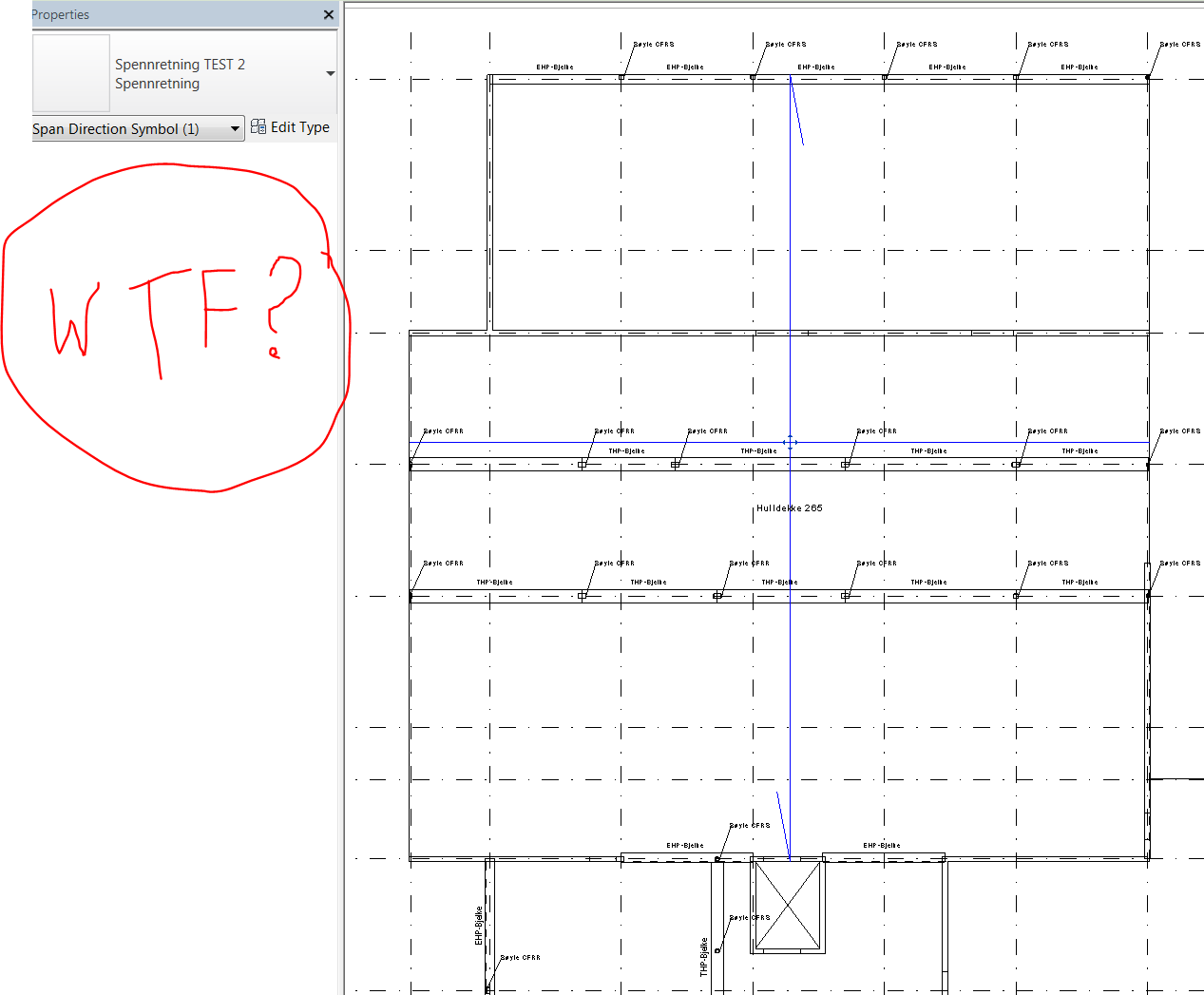Screen dimensions: 1204x995
Task: Click the Edit Type icon in Properties
Action: click(x=258, y=125)
